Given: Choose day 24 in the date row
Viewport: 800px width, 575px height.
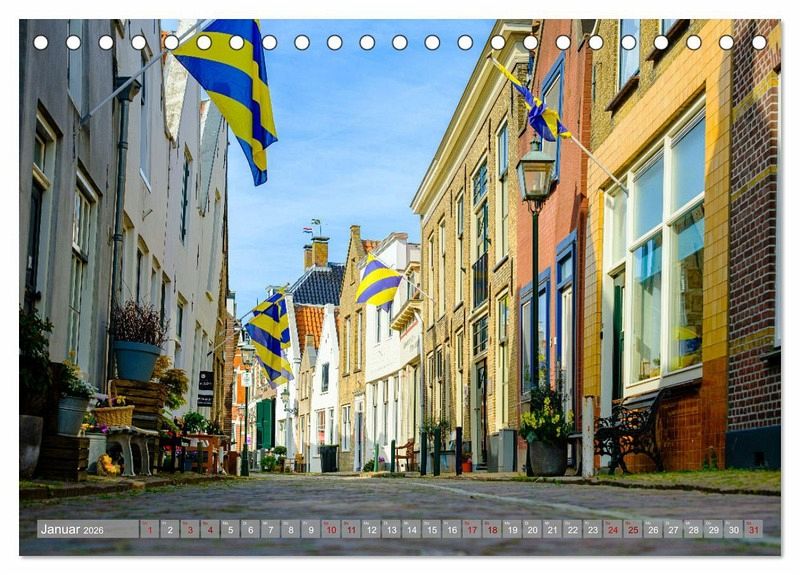Looking at the screenshot, I should [x=612, y=529].
